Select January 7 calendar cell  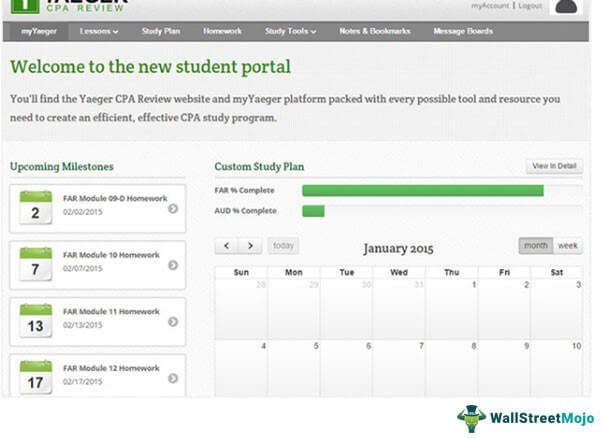click(x=399, y=369)
